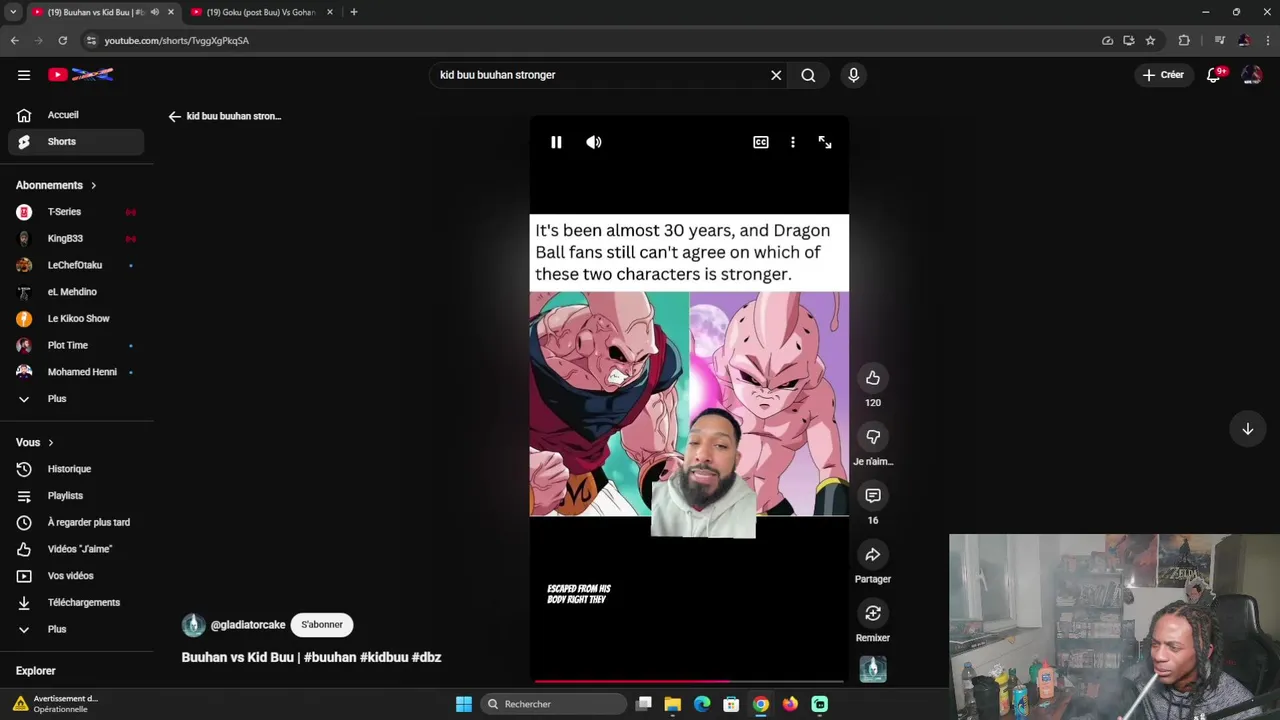The image size is (1280, 720).
Task: Reload the page
Action: pos(62,41)
